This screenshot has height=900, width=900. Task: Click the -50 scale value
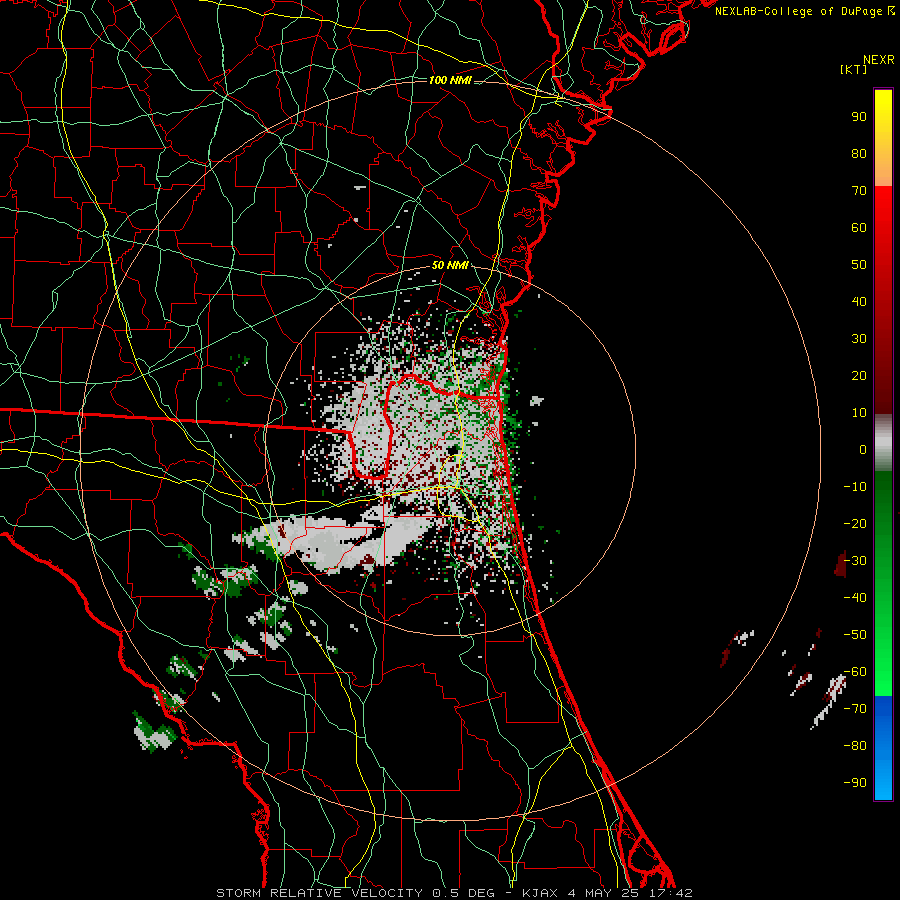pyautogui.click(x=855, y=635)
